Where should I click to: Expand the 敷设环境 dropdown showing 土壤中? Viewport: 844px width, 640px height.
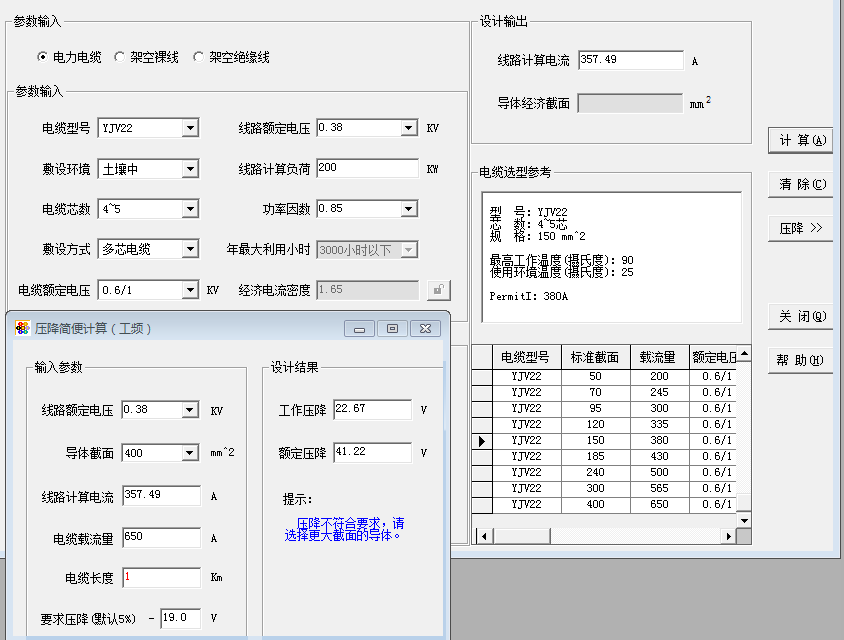pyautogui.click(x=190, y=169)
